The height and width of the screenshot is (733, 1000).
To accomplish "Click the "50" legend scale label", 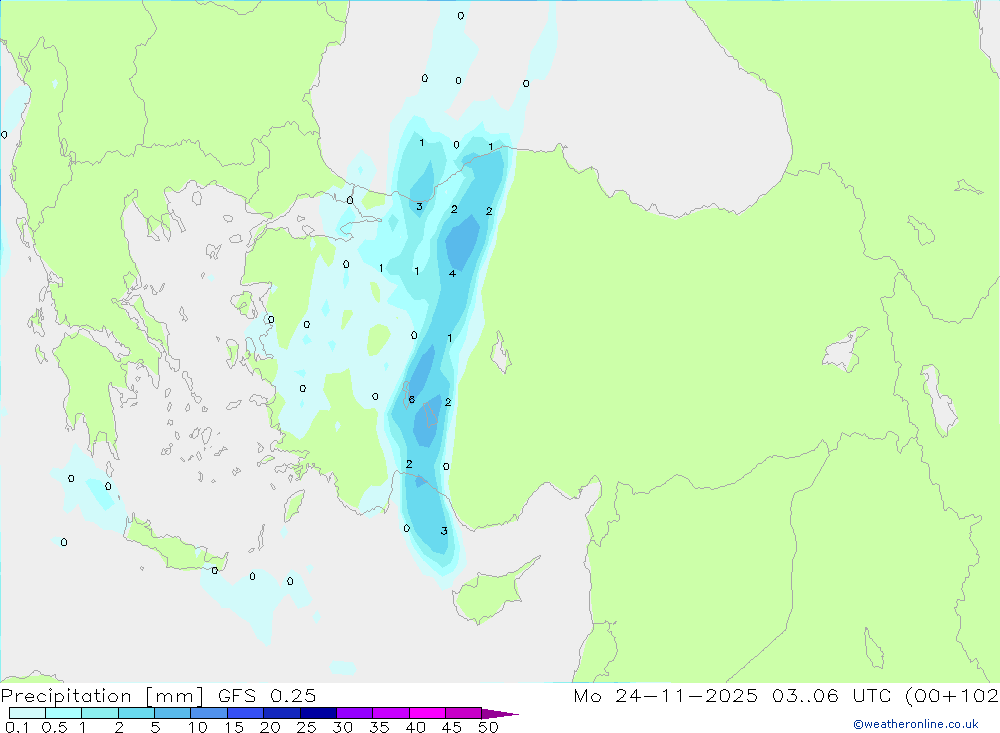I will click(488, 727).
